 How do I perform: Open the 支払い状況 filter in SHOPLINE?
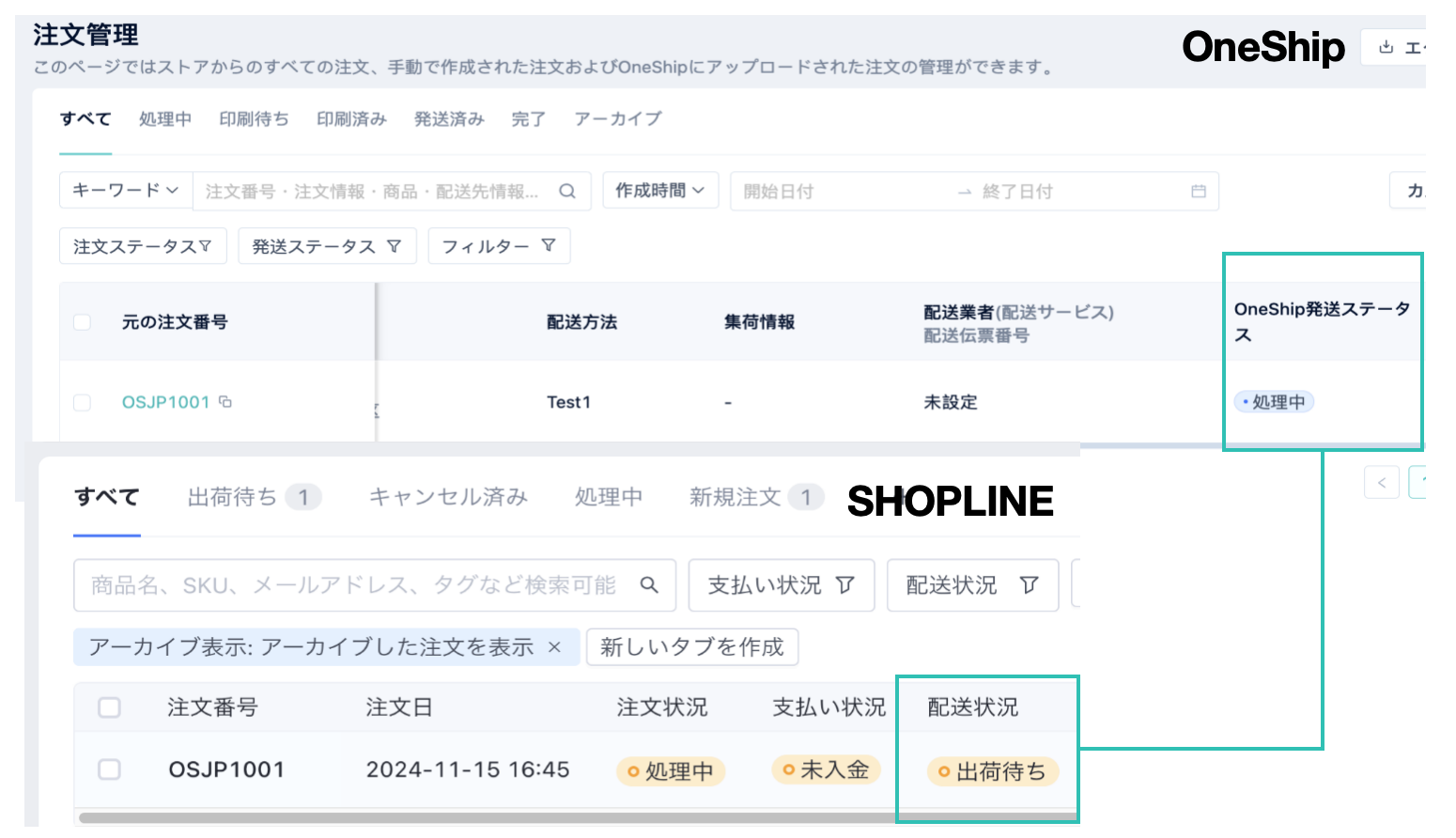(x=782, y=585)
